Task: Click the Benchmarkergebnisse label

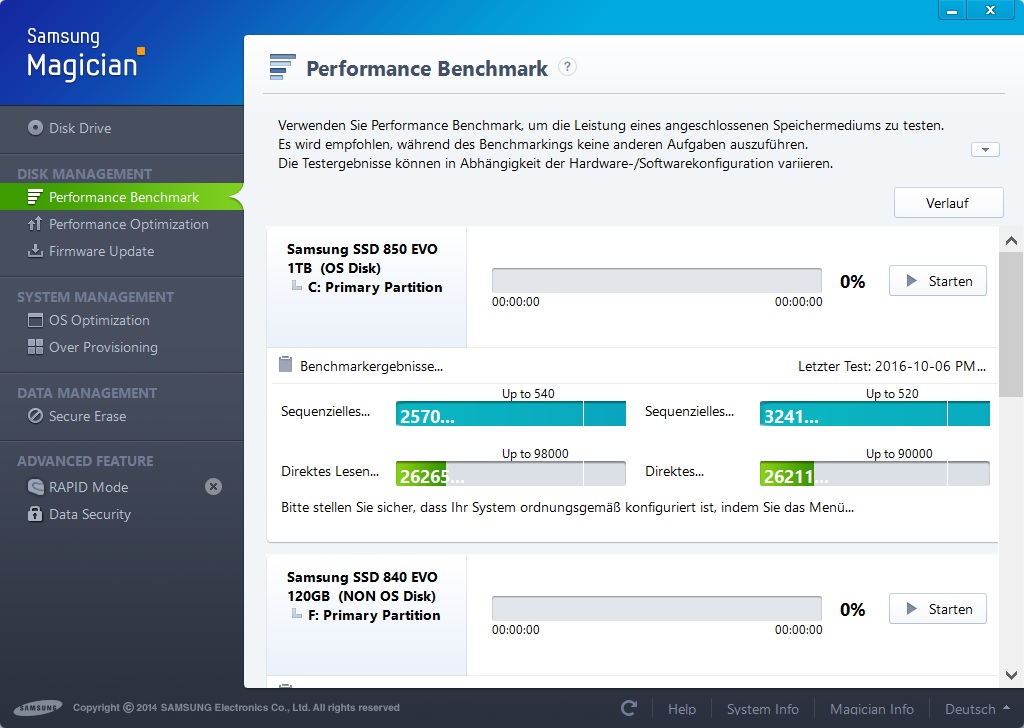Action: [x=371, y=366]
